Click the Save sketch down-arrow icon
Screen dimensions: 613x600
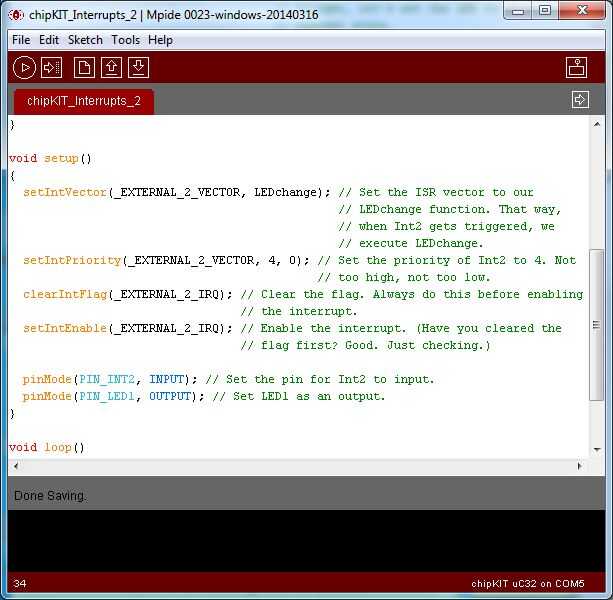[138, 68]
